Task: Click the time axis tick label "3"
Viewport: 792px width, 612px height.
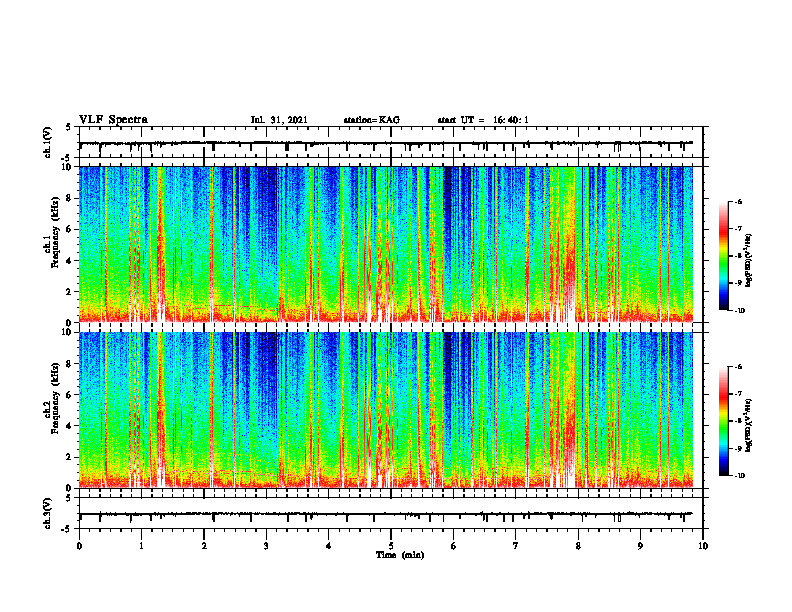Action: [x=266, y=546]
